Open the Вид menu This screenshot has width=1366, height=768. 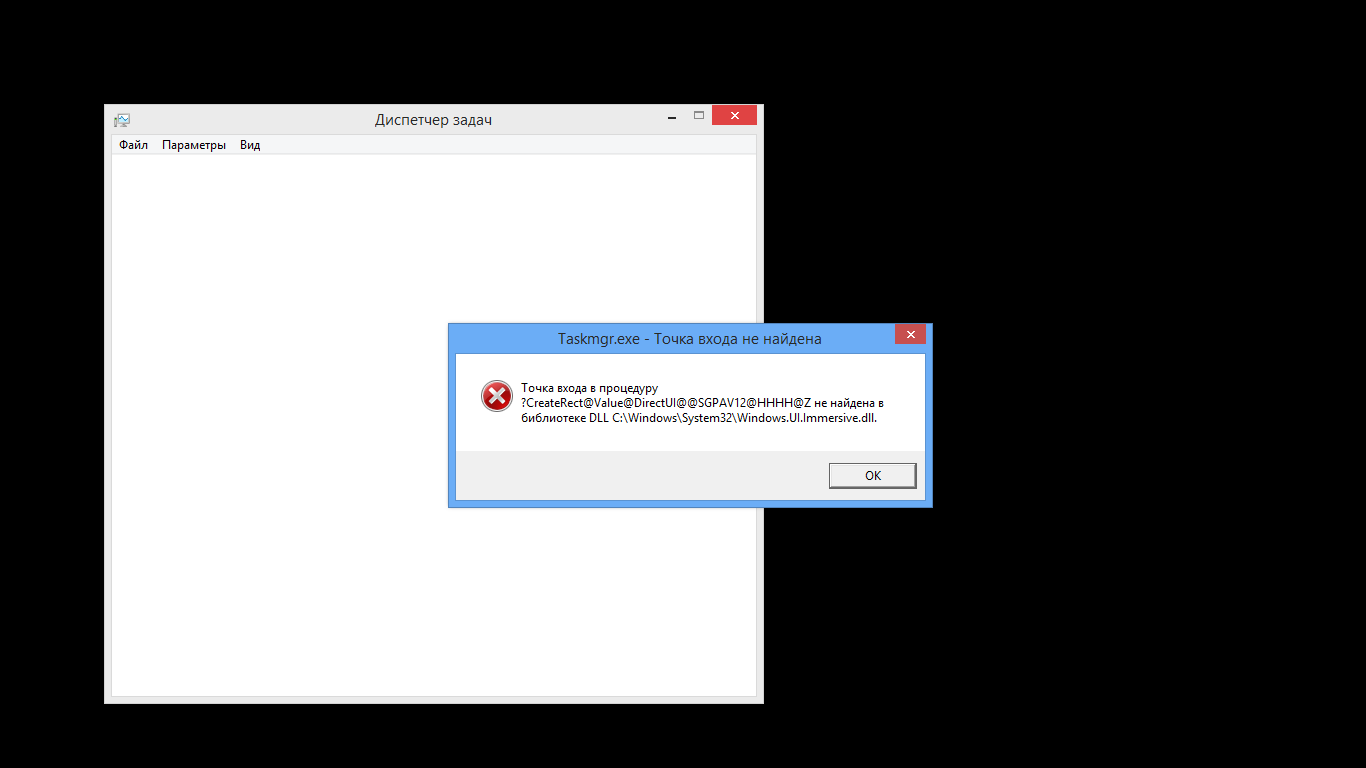[x=250, y=145]
